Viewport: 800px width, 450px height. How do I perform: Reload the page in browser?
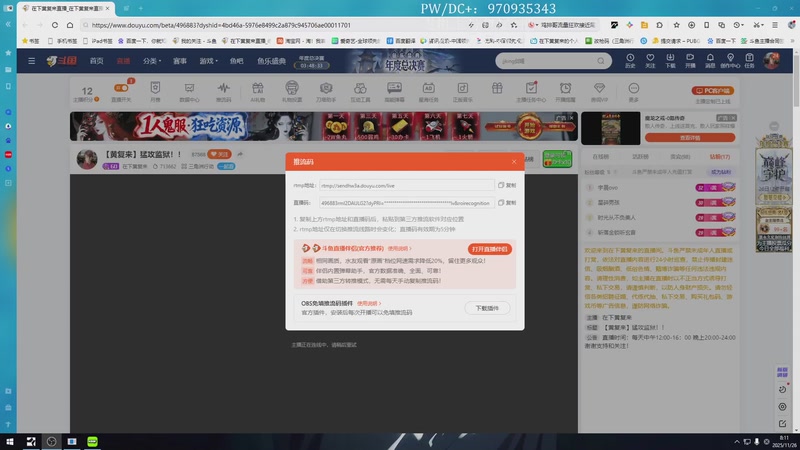point(55,25)
